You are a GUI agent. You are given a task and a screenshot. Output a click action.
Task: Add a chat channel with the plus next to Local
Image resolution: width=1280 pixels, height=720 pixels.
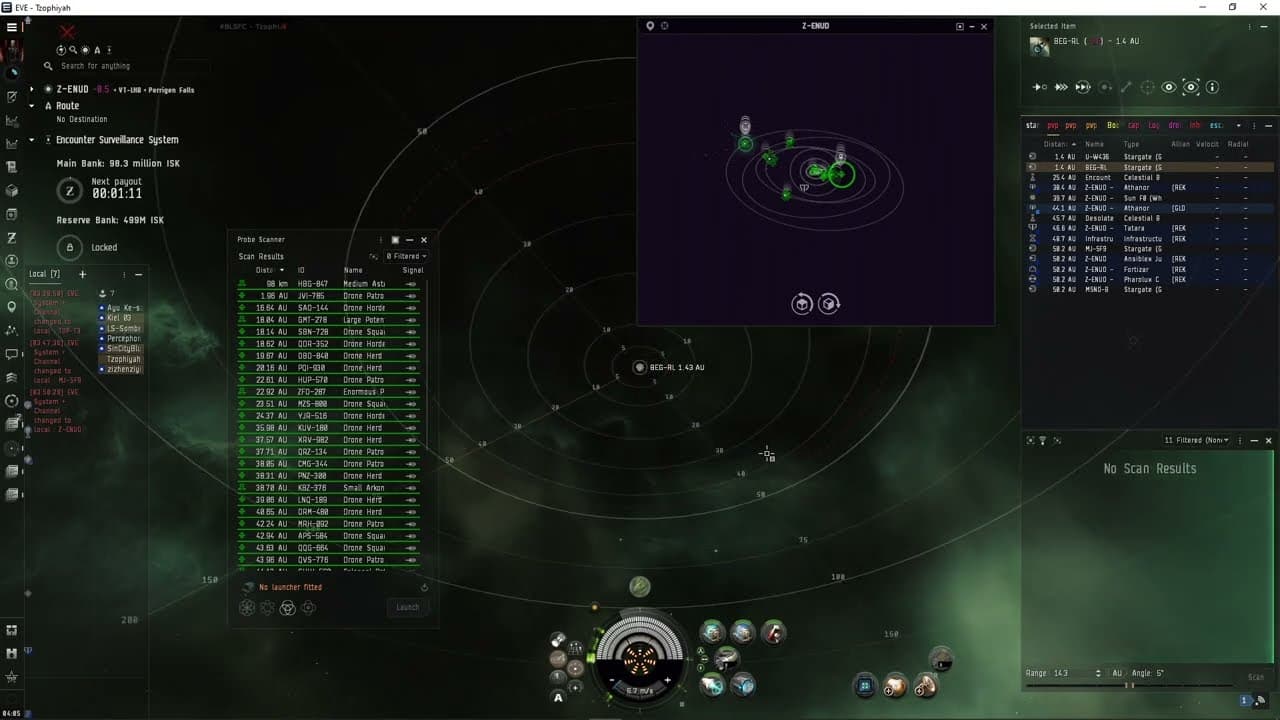point(82,274)
